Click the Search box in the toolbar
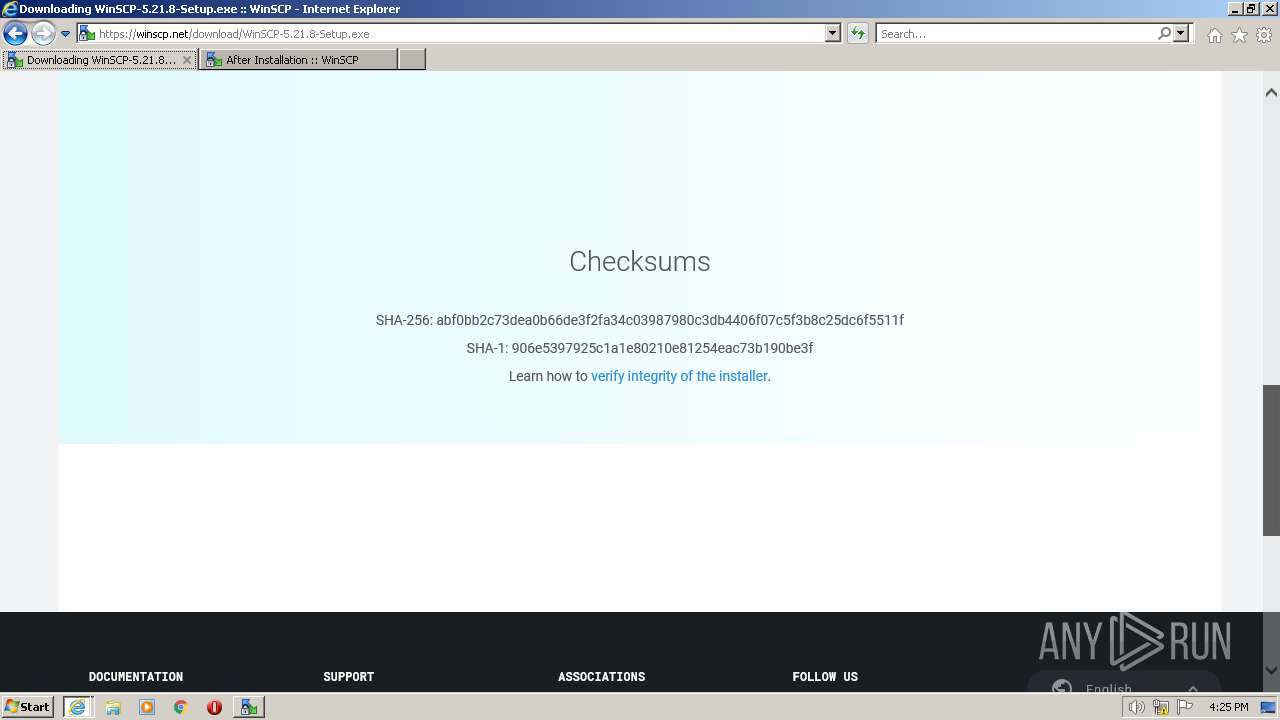Viewport: 1280px width, 720px height. pyautogui.click(x=1015, y=33)
